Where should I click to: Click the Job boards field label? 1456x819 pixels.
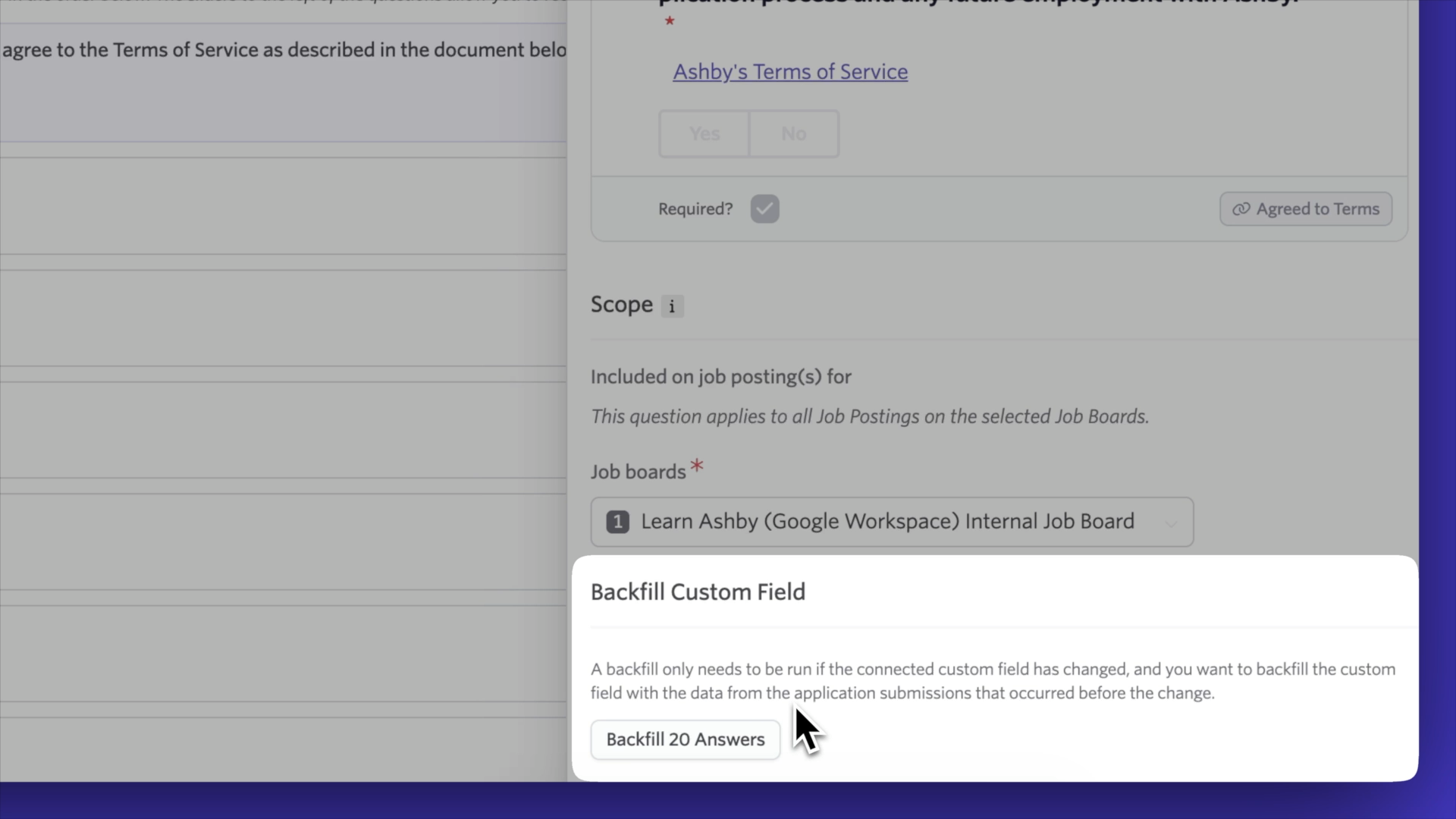click(x=638, y=472)
